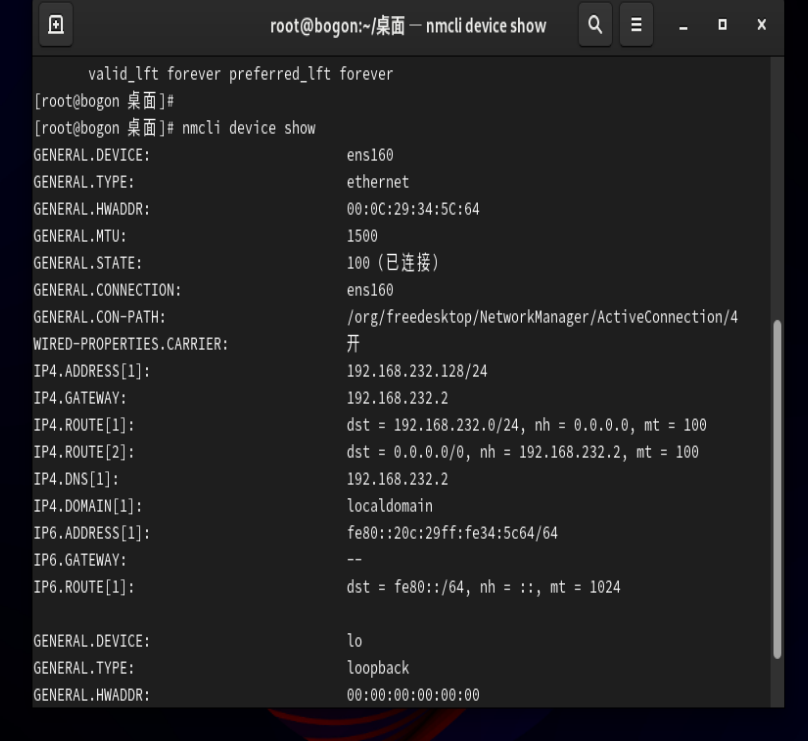Click the IP4.ROUTE[1] route value
The width and height of the screenshot is (808, 741).
pyautogui.click(x=526, y=425)
